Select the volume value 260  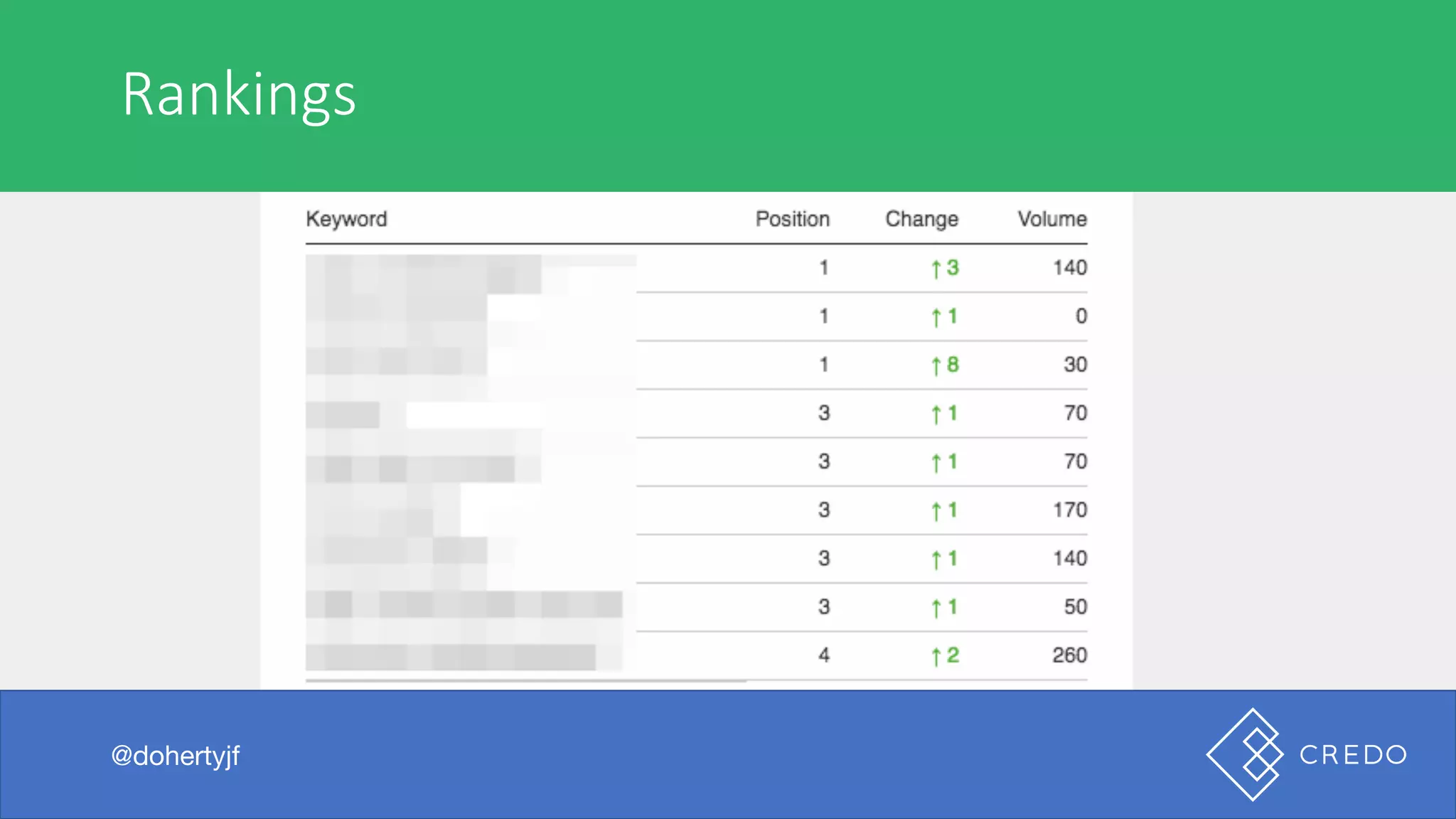1069,655
